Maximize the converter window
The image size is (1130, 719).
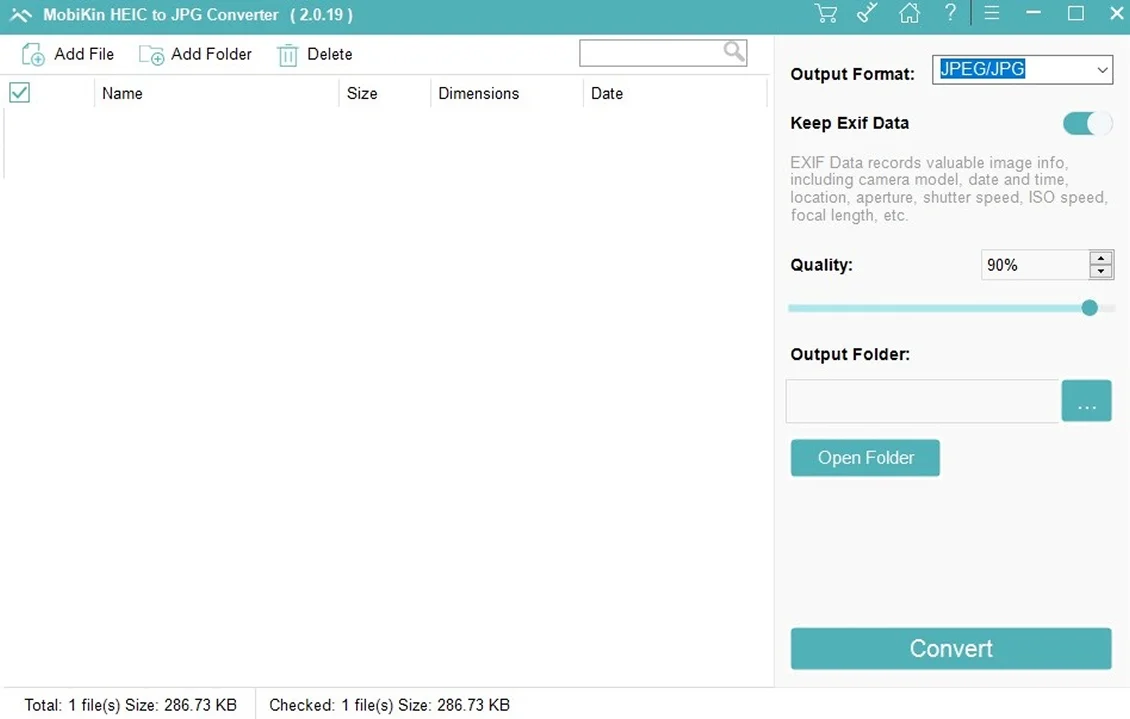point(1075,13)
